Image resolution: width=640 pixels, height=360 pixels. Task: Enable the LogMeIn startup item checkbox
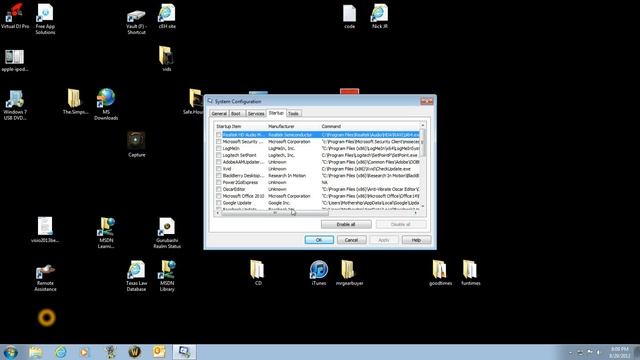coord(218,149)
